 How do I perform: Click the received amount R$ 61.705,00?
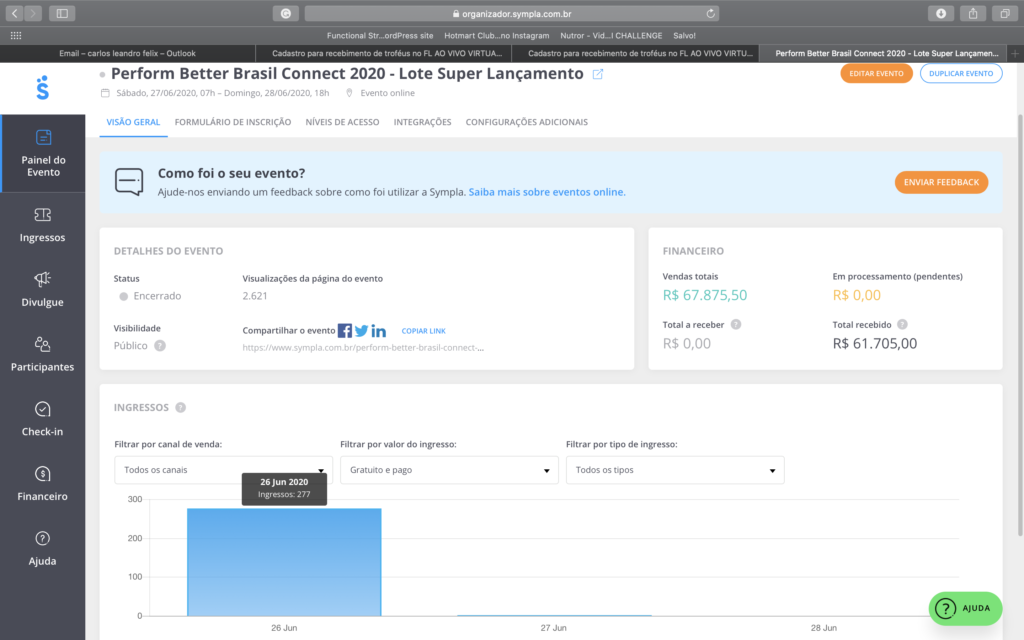[874, 344]
